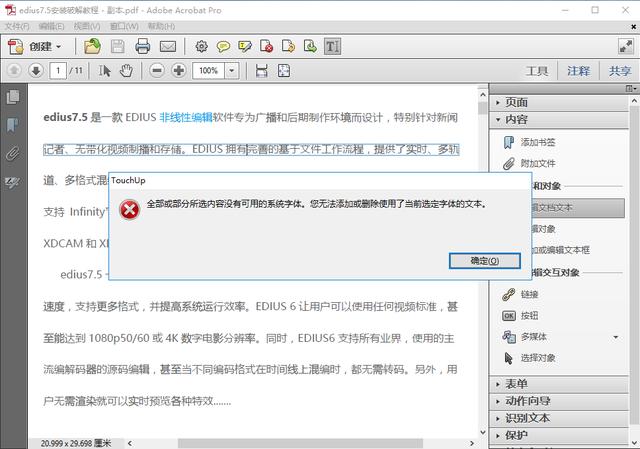Open the 窗口(W) menu
Image resolution: width=640 pixels, height=449 pixels.
click(124, 27)
